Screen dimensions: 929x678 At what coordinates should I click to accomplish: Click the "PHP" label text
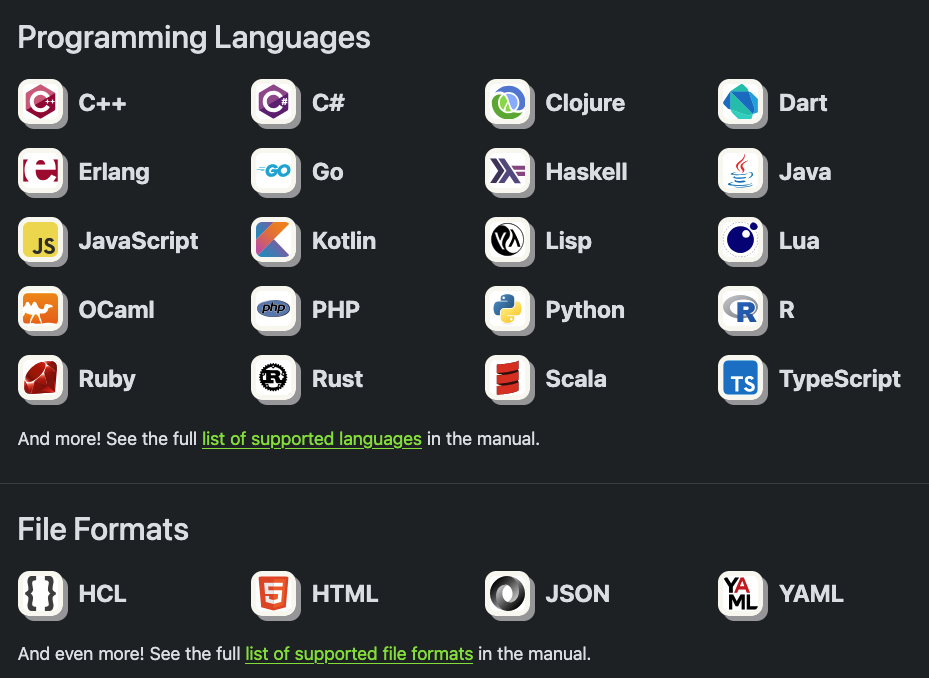click(335, 309)
